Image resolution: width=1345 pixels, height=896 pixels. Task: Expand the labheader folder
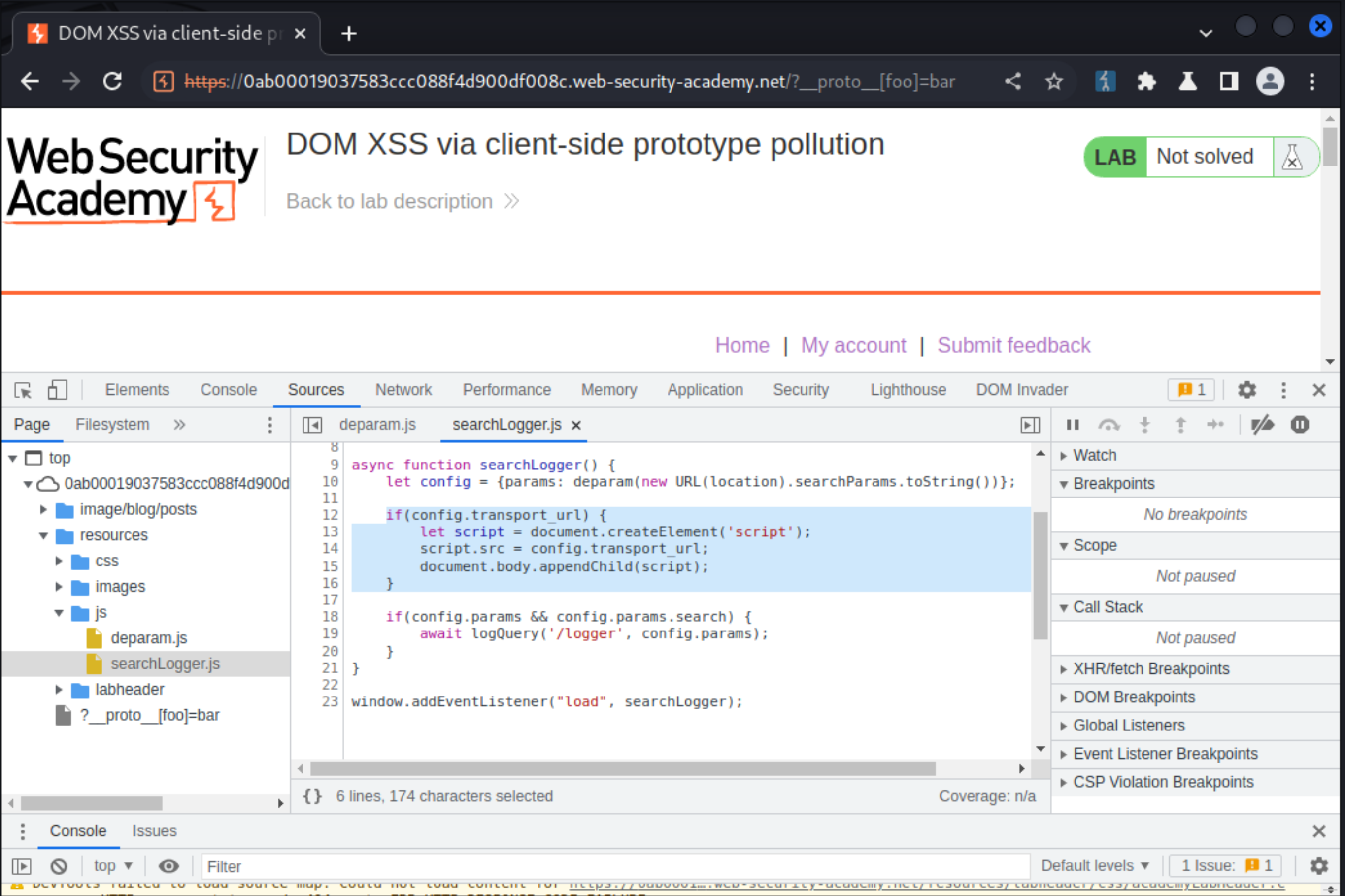coord(58,690)
